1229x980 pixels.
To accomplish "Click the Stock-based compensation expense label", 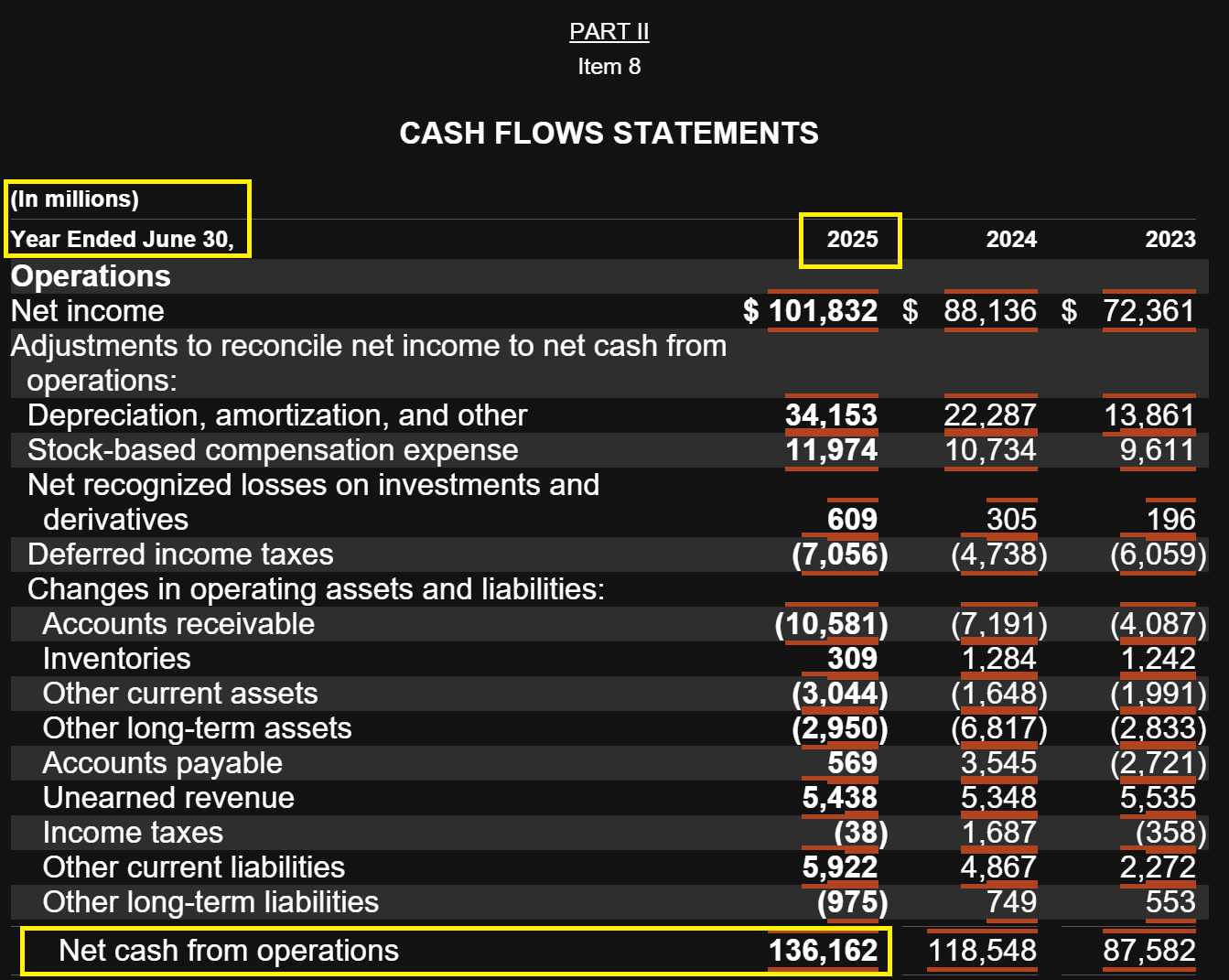I will 273,450.
